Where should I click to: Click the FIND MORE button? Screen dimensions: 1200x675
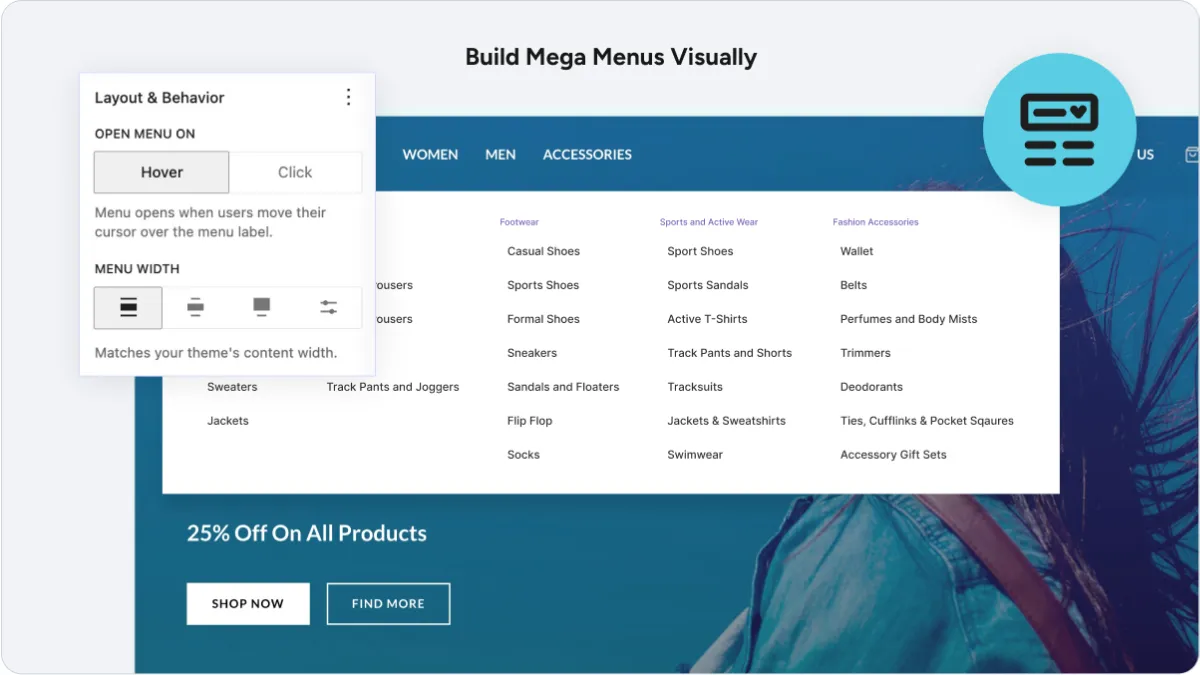(388, 604)
